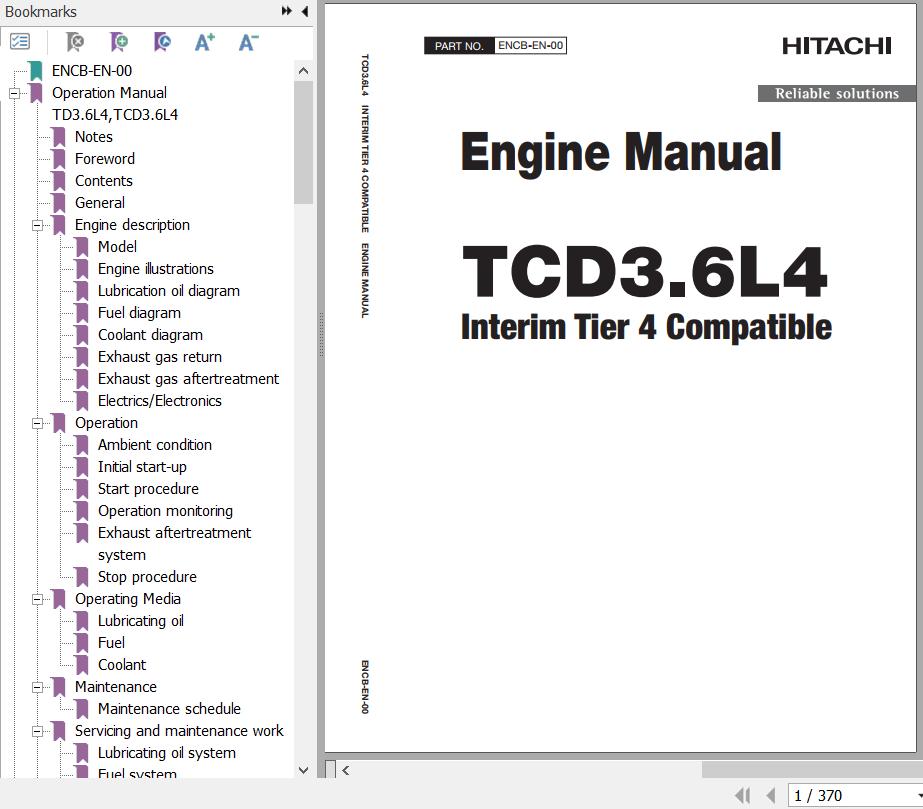Click the Model bookmark icon
This screenshot has height=809, width=923.
click(x=82, y=247)
